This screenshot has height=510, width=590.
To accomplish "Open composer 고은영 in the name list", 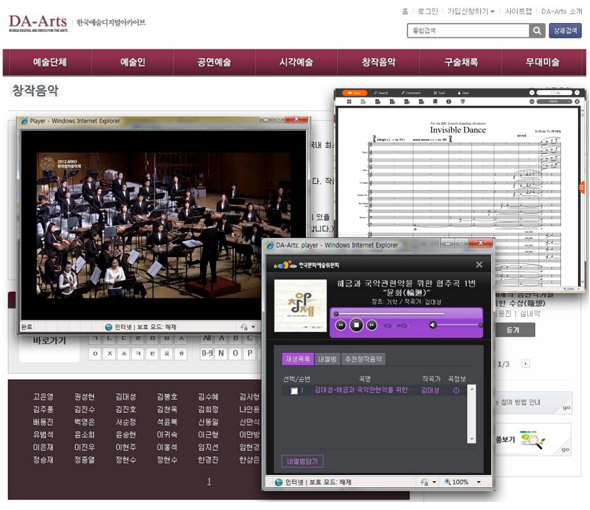I will tap(43, 397).
